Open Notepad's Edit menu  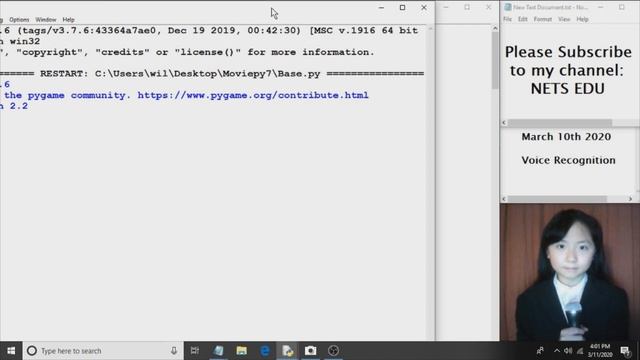coord(523,19)
